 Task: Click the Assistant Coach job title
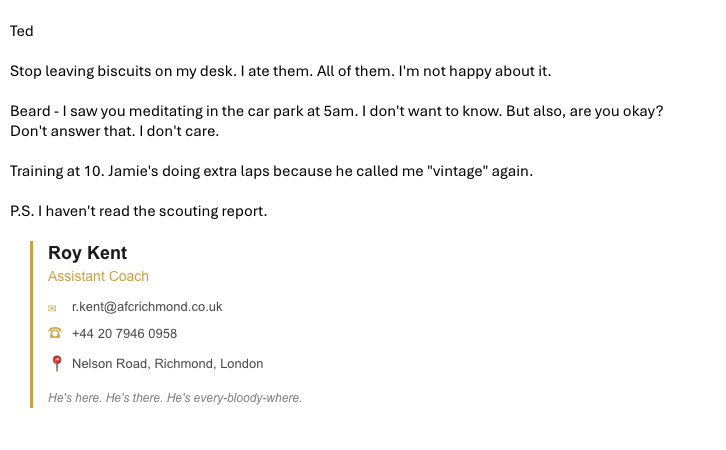pos(98,276)
